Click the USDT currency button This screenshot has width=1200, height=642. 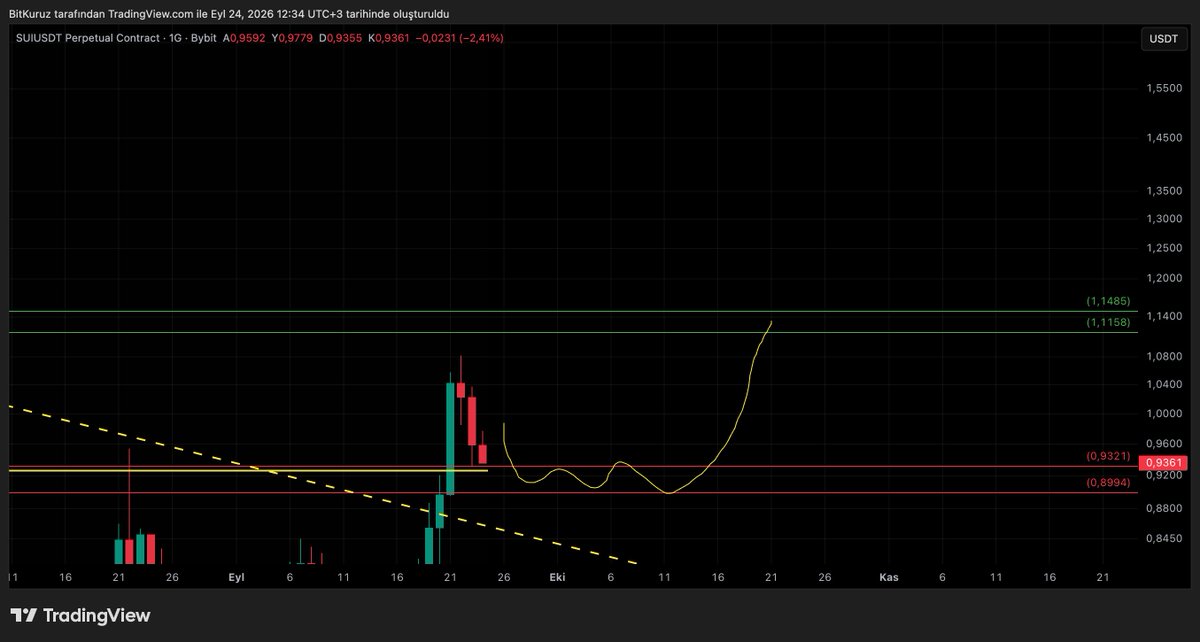click(1165, 39)
